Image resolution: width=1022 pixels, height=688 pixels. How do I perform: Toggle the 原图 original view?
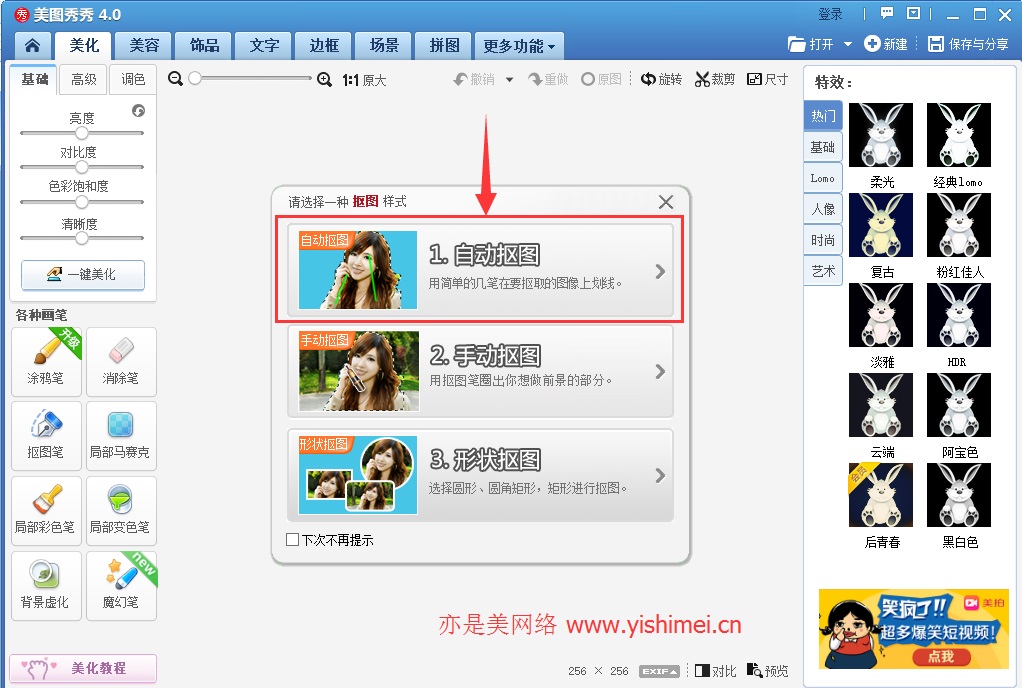point(601,79)
